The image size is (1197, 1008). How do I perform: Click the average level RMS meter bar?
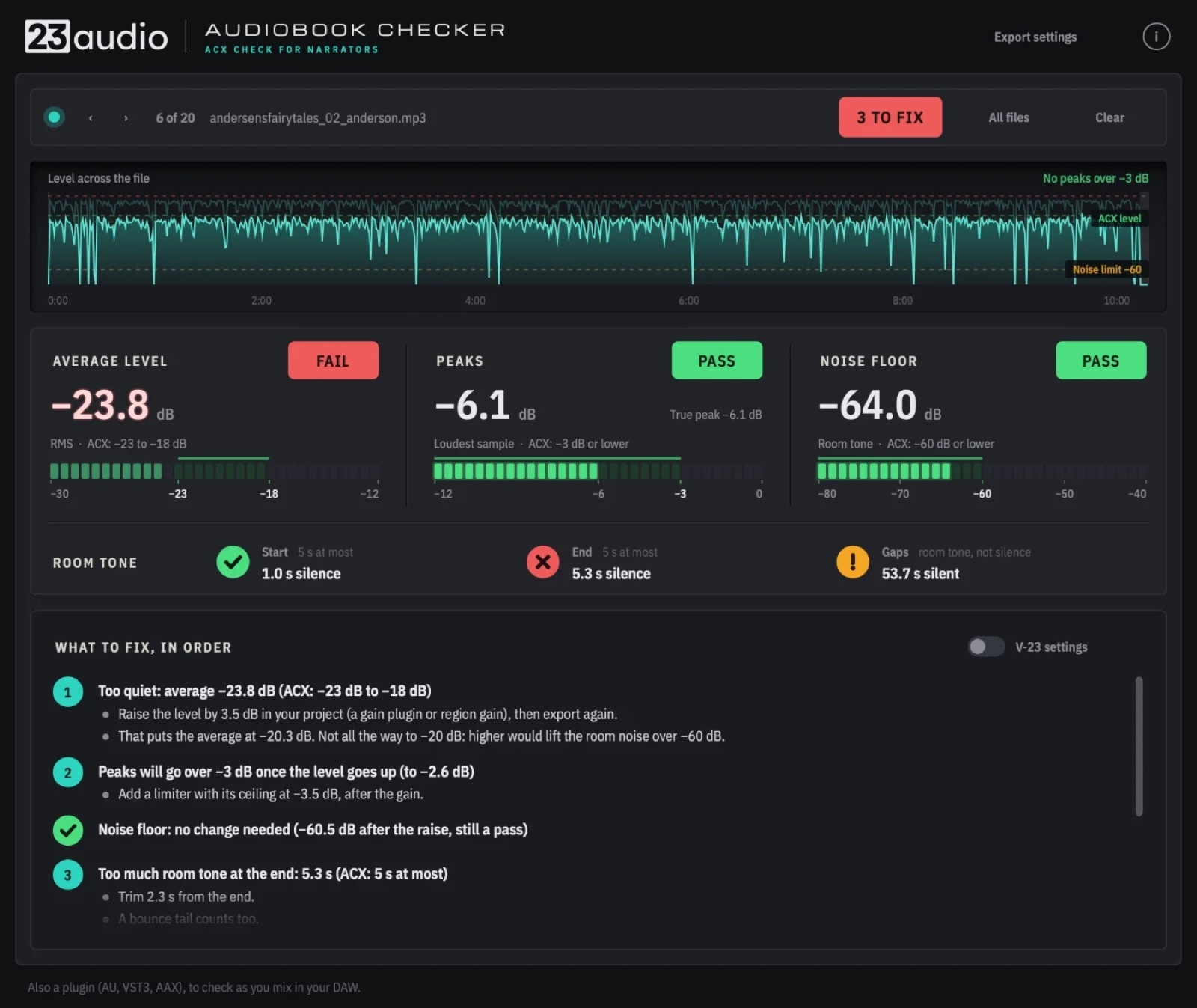215,471
